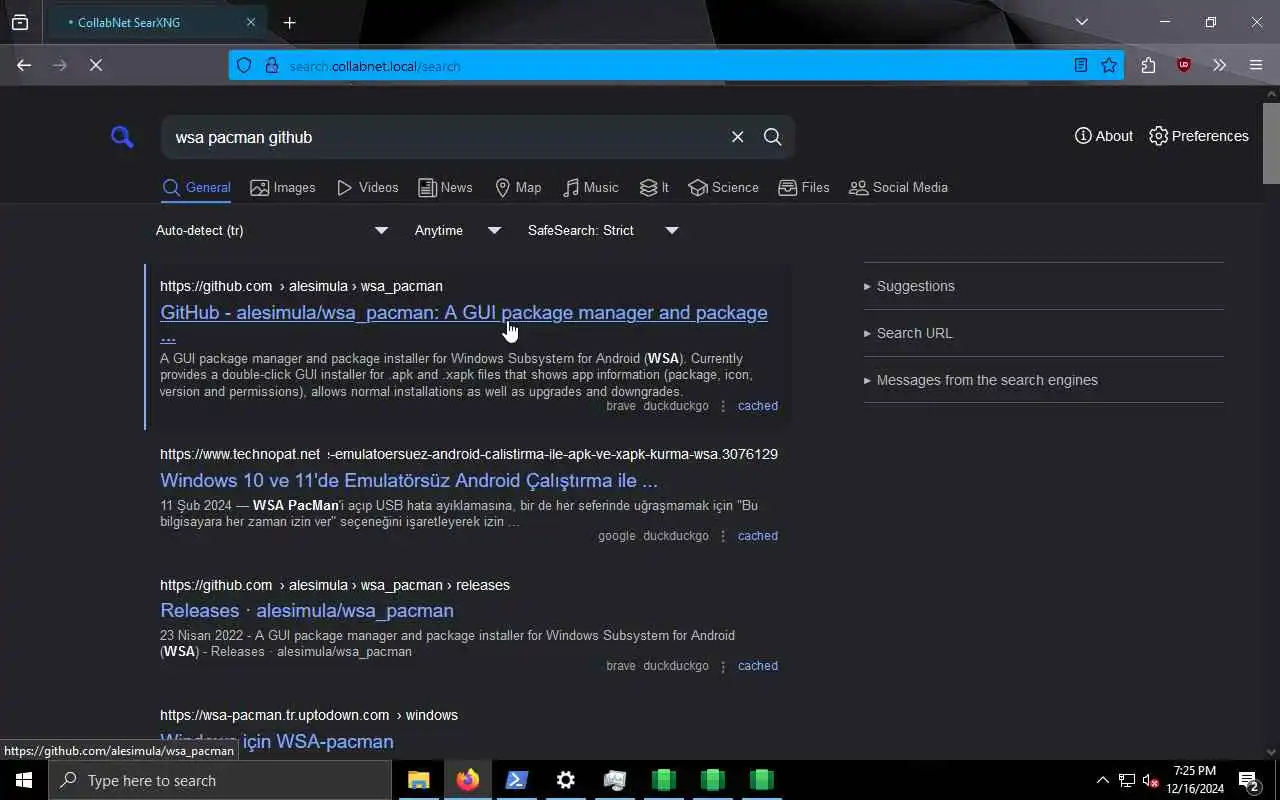Viewport: 1280px width, 800px height.
Task: Bookmark this page with star icon
Action: [x=1109, y=65]
